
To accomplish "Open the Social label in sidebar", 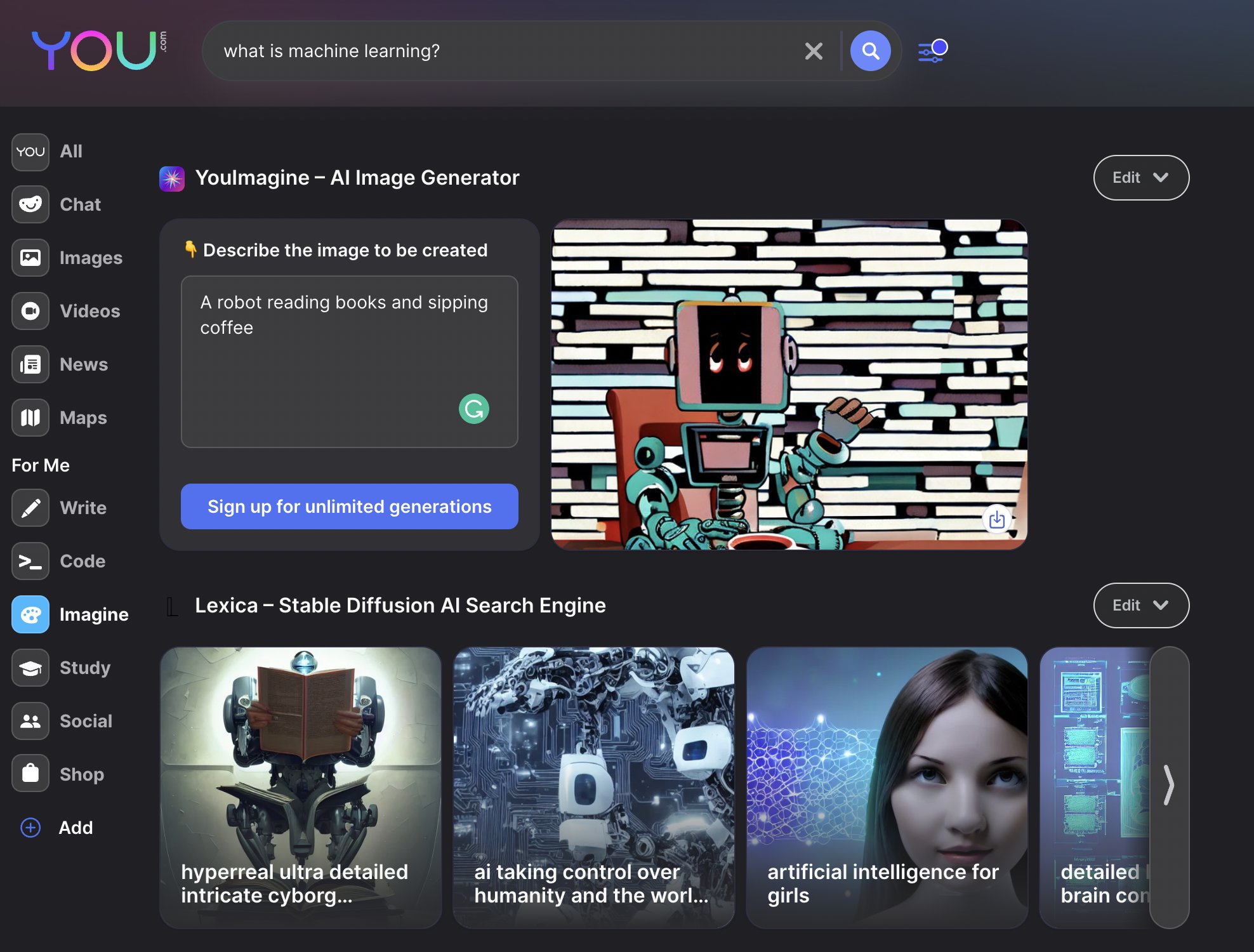I will (86, 721).
